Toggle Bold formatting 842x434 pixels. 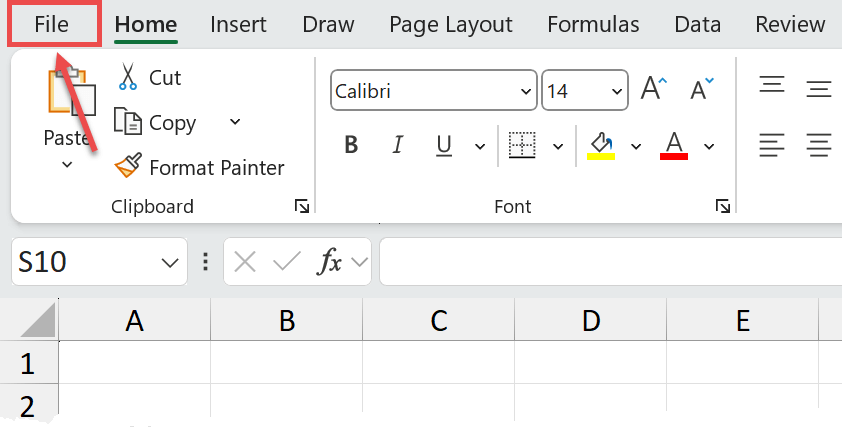(x=351, y=146)
